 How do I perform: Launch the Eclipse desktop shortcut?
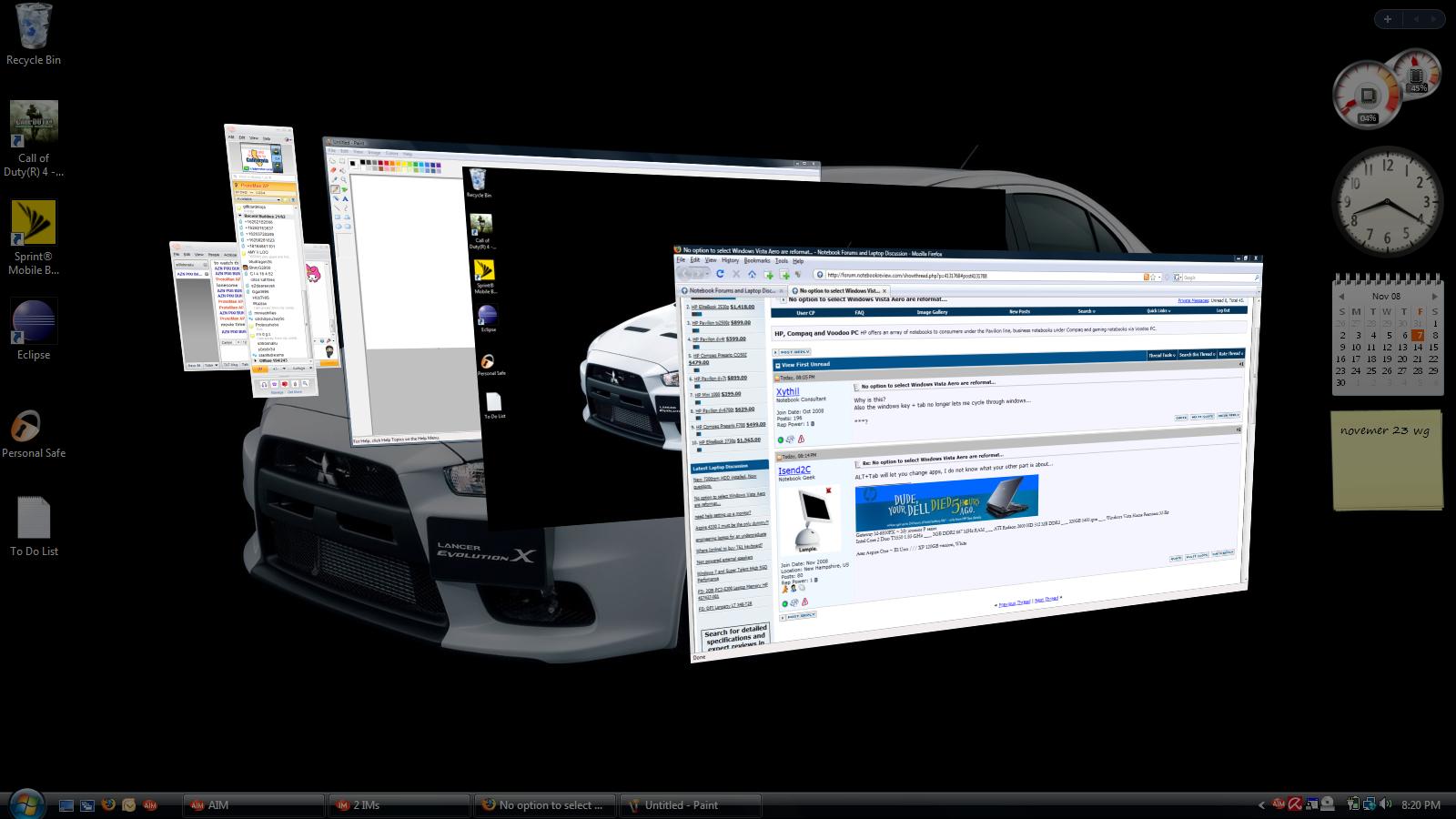coord(34,329)
